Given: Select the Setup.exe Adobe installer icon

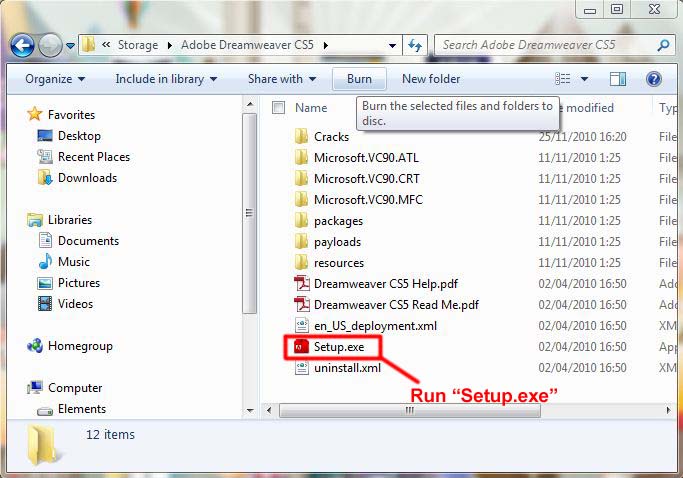Looking at the screenshot, I should [301, 347].
